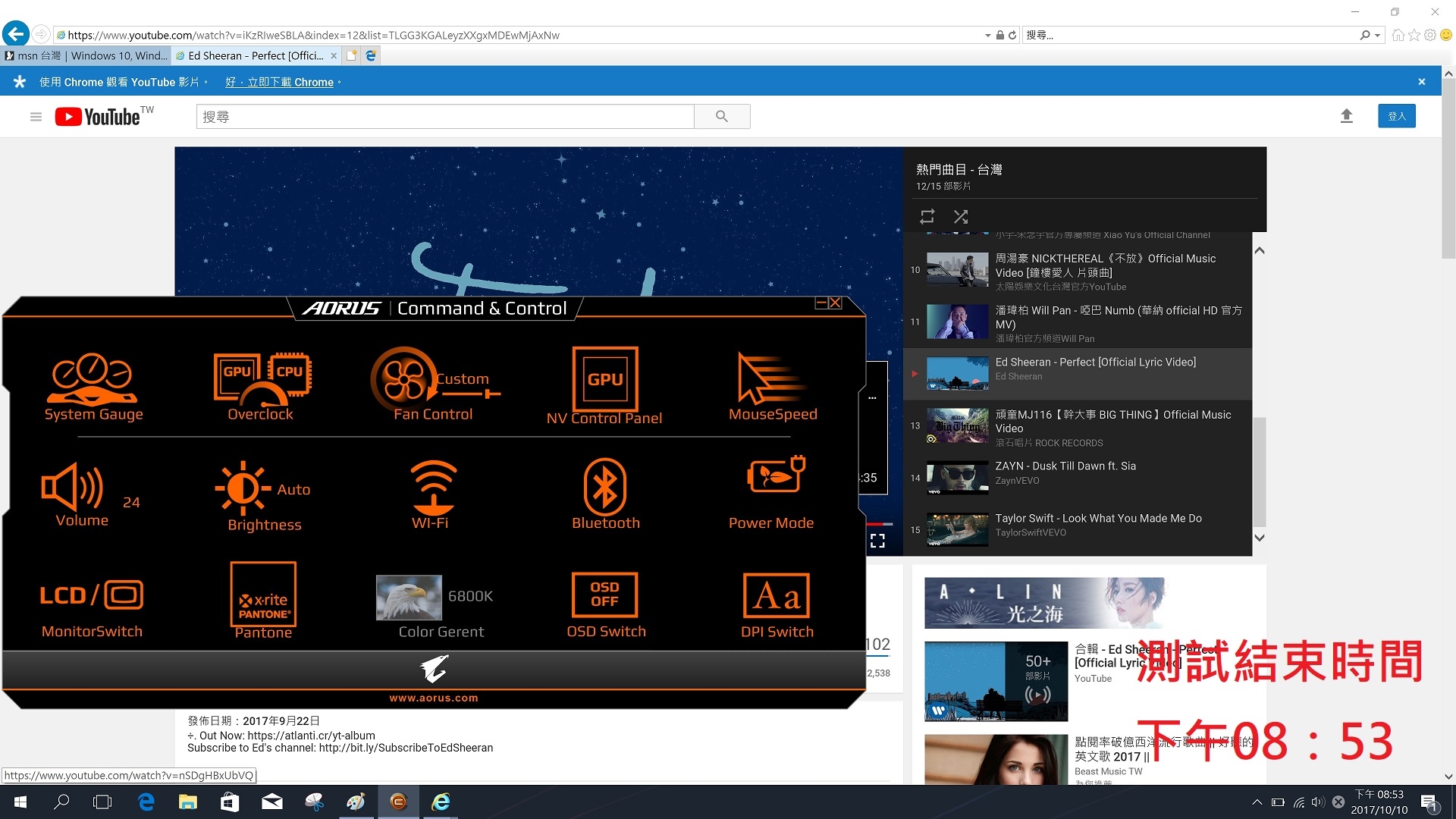Play Will Pan Numb playlist entry
Screen dimensions: 1456x819
(1078, 322)
